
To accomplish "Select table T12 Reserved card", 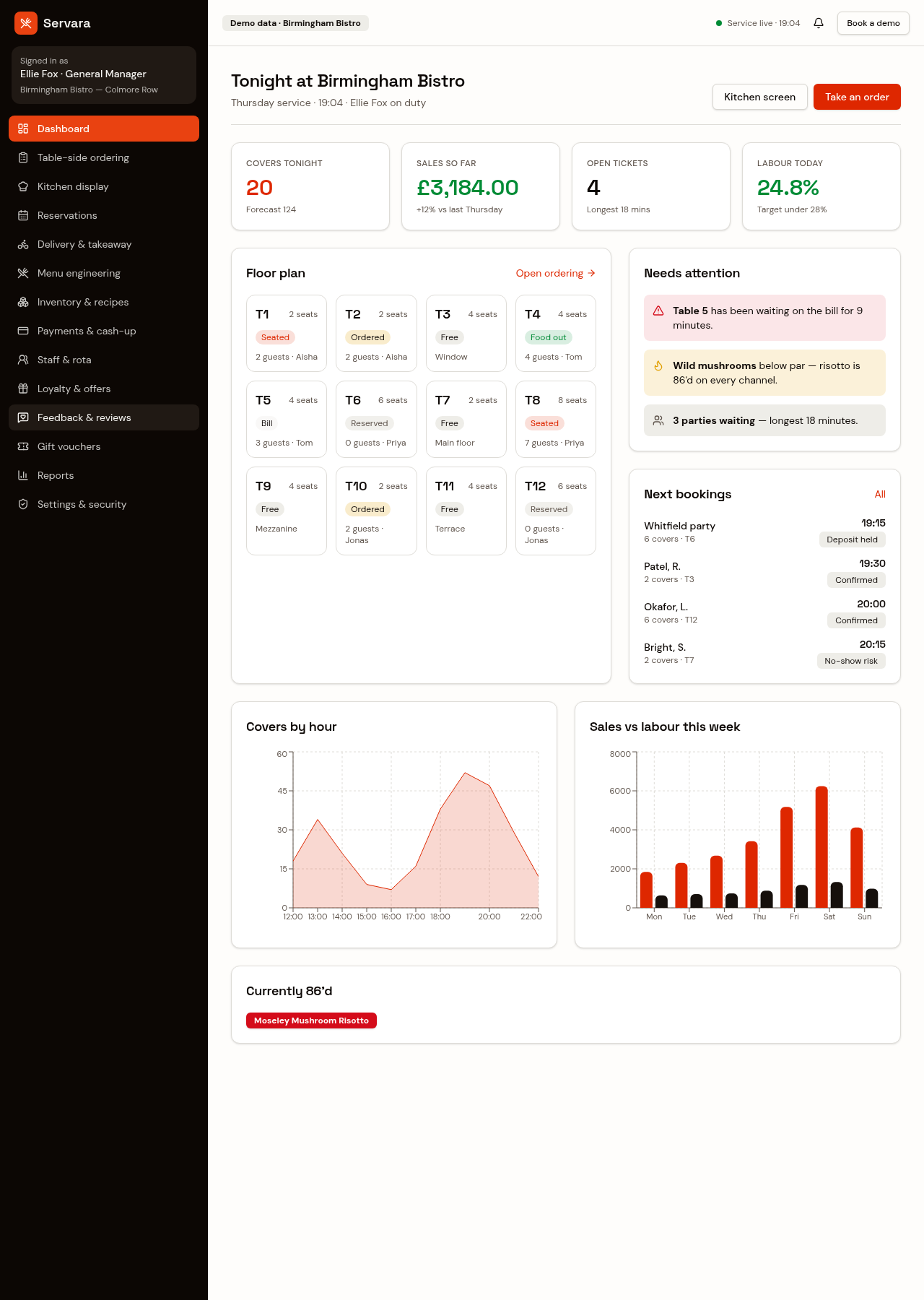I will (x=556, y=511).
